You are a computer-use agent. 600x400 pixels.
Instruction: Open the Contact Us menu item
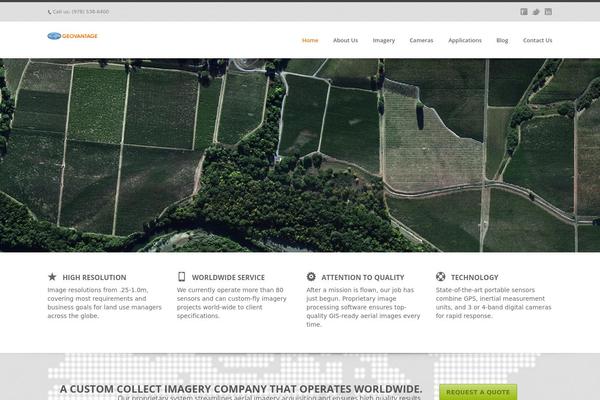tap(538, 40)
